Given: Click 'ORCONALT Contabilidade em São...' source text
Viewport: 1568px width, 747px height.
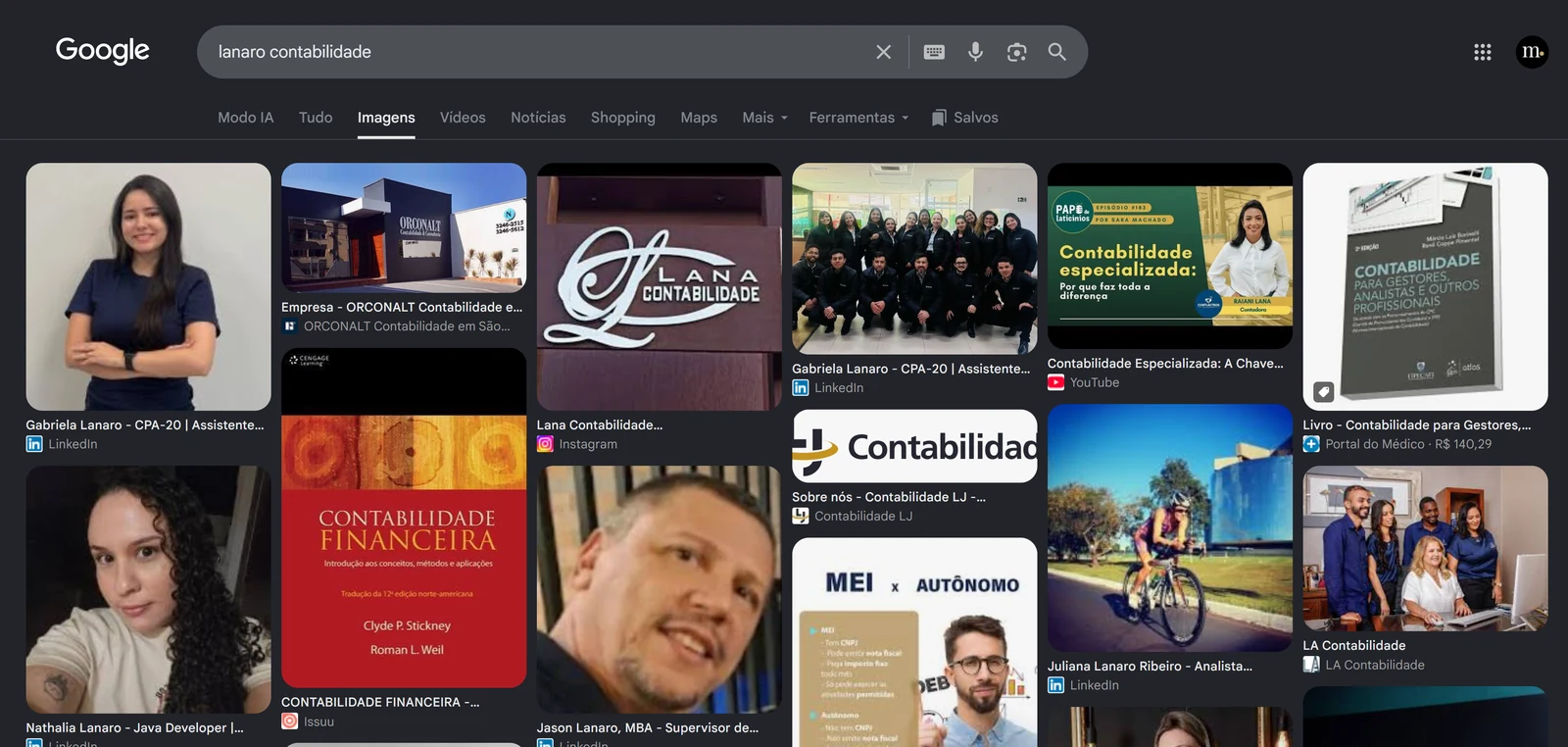Looking at the screenshot, I should [407, 326].
